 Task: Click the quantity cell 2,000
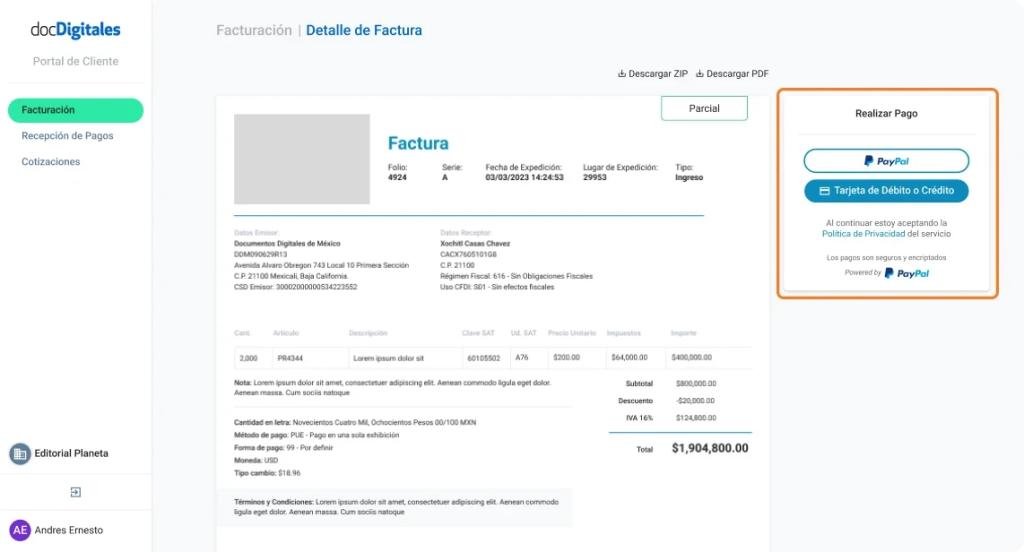pyautogui.click(x=253, y=358)
